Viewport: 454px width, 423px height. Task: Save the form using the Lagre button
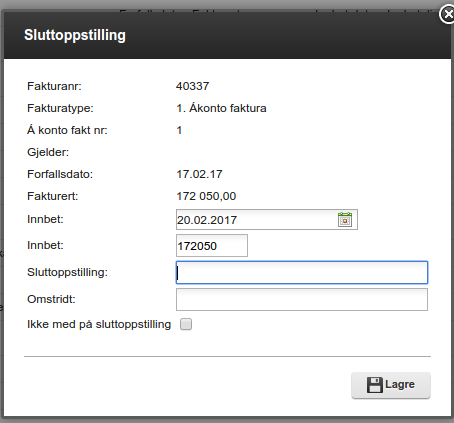point(391,385)
